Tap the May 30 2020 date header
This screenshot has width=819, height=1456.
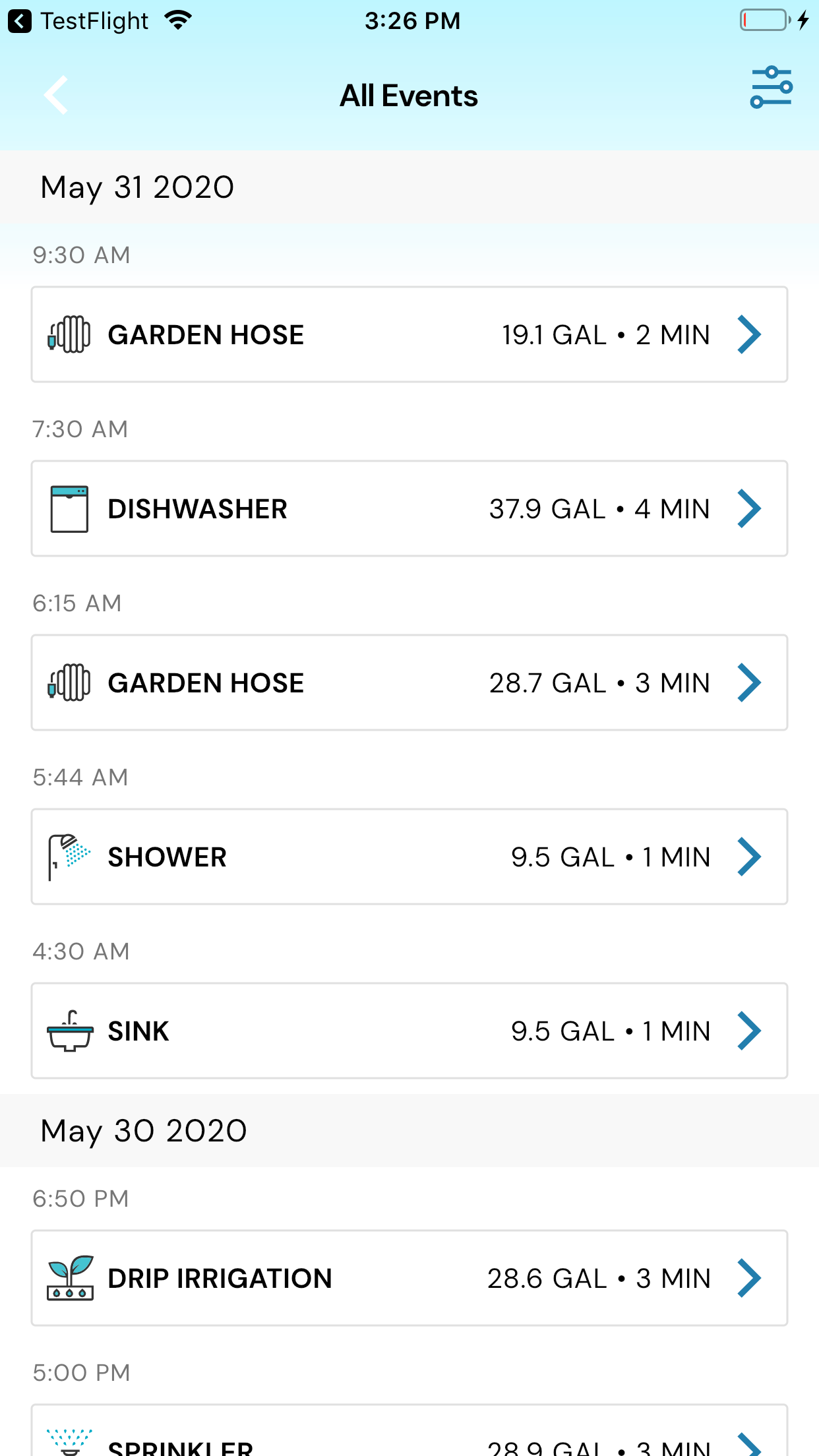click(144, 1131)
